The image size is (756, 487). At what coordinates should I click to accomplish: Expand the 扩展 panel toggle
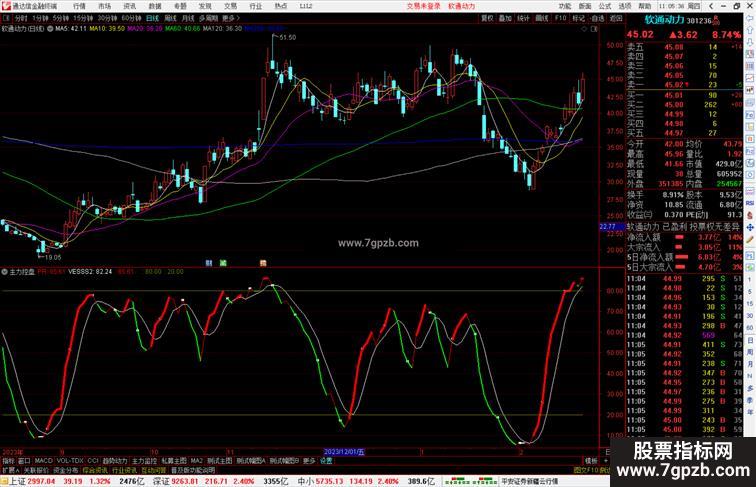[x=10, y=470]
